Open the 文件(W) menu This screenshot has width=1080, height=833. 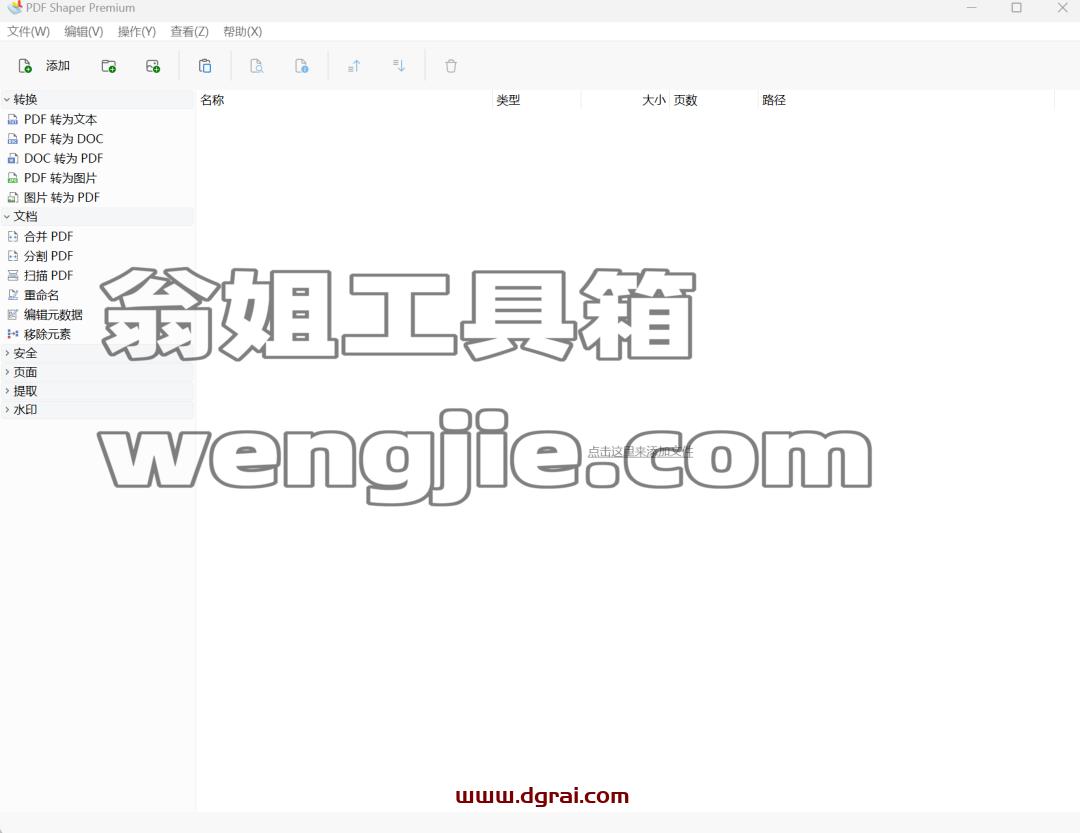[28, 32]
